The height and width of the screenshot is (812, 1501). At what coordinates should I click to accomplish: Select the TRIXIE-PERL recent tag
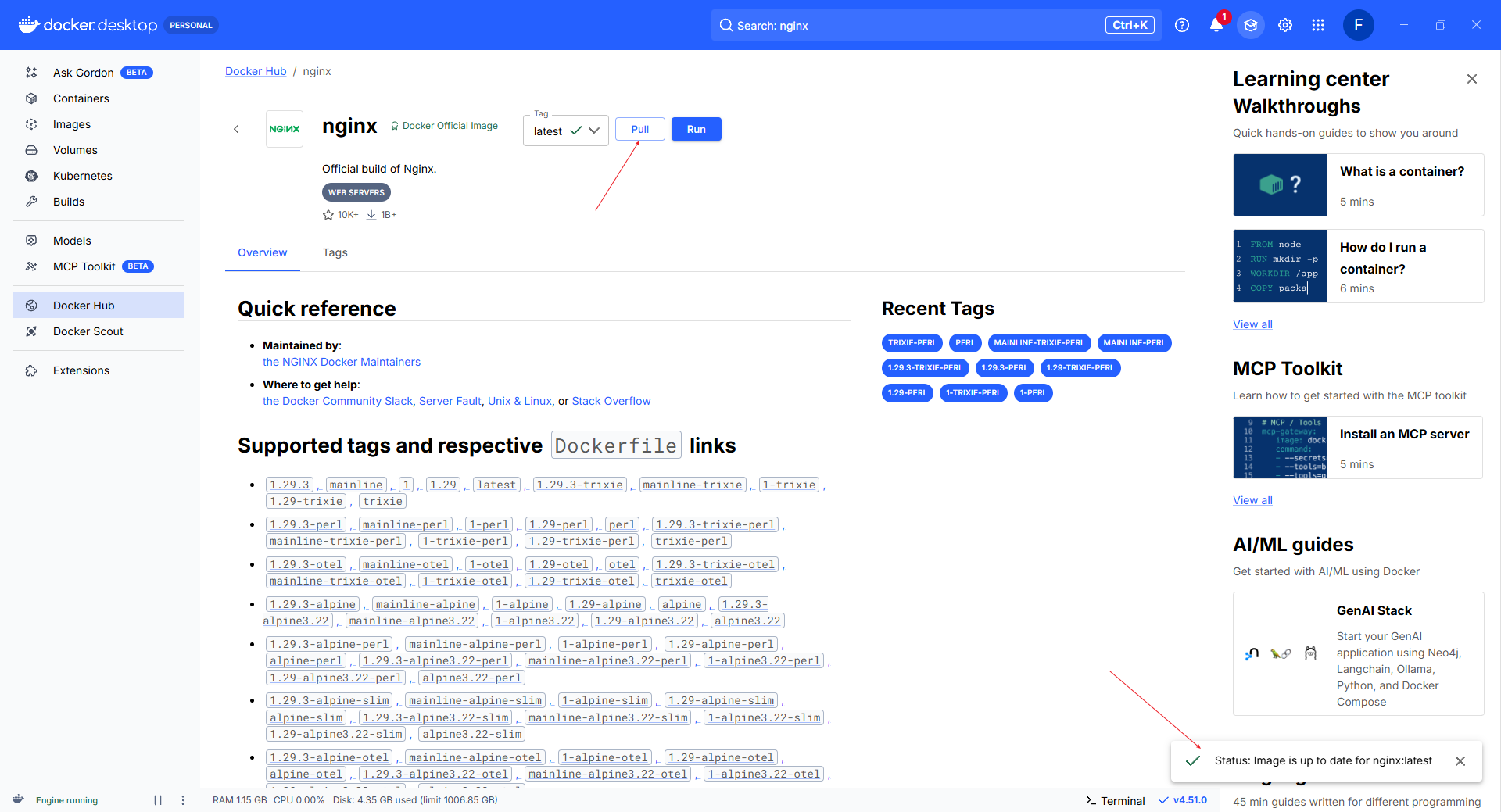pyautogui.click(x=912, y=343)
